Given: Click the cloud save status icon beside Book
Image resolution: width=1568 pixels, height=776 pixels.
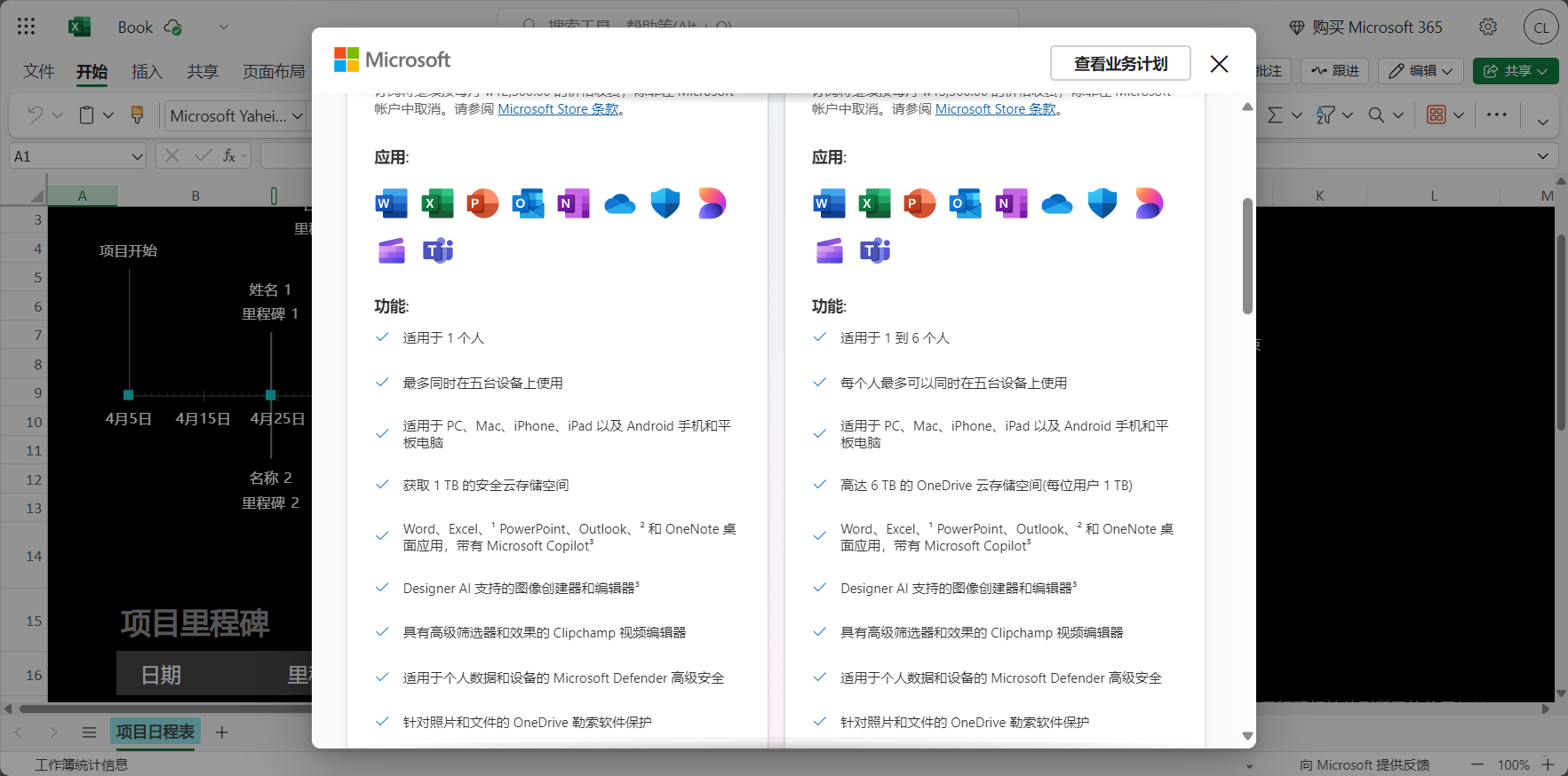Looking at the screenshot, I should 173,28.
